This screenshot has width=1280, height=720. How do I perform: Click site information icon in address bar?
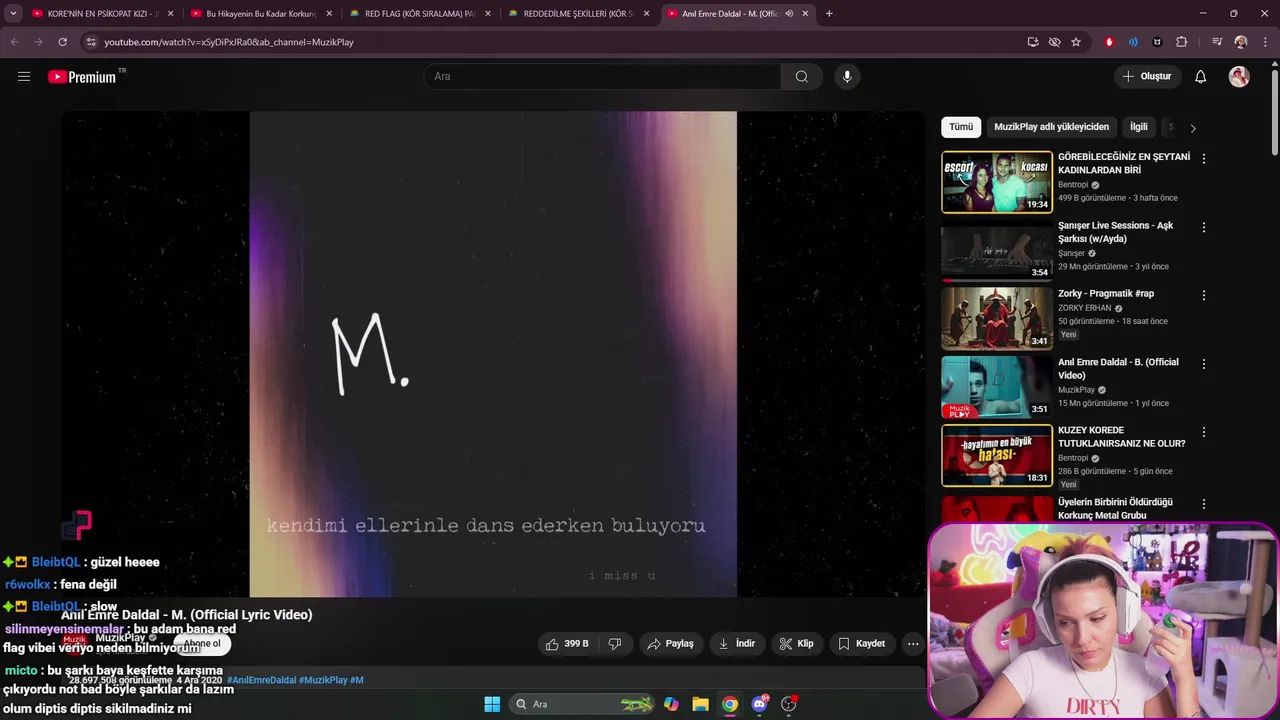tap(91, 42)
